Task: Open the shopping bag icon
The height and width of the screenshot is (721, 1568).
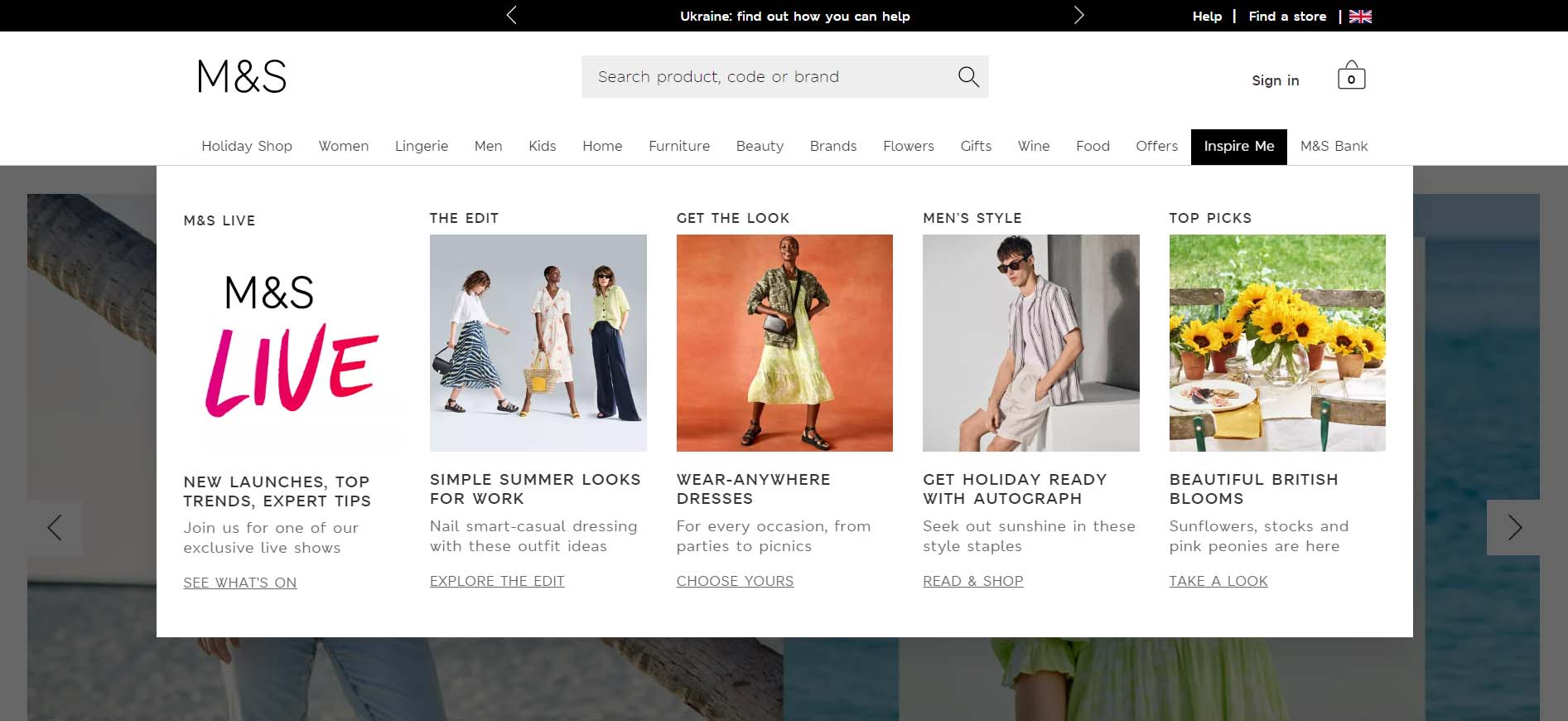Action: (x=1351, y=76)
